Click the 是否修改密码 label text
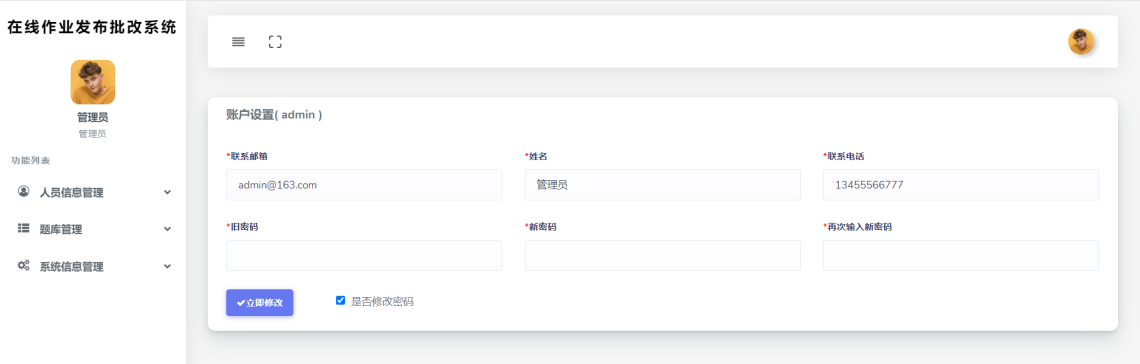The width and height of the screenshot is (1140, 364). tap(382, 301)
